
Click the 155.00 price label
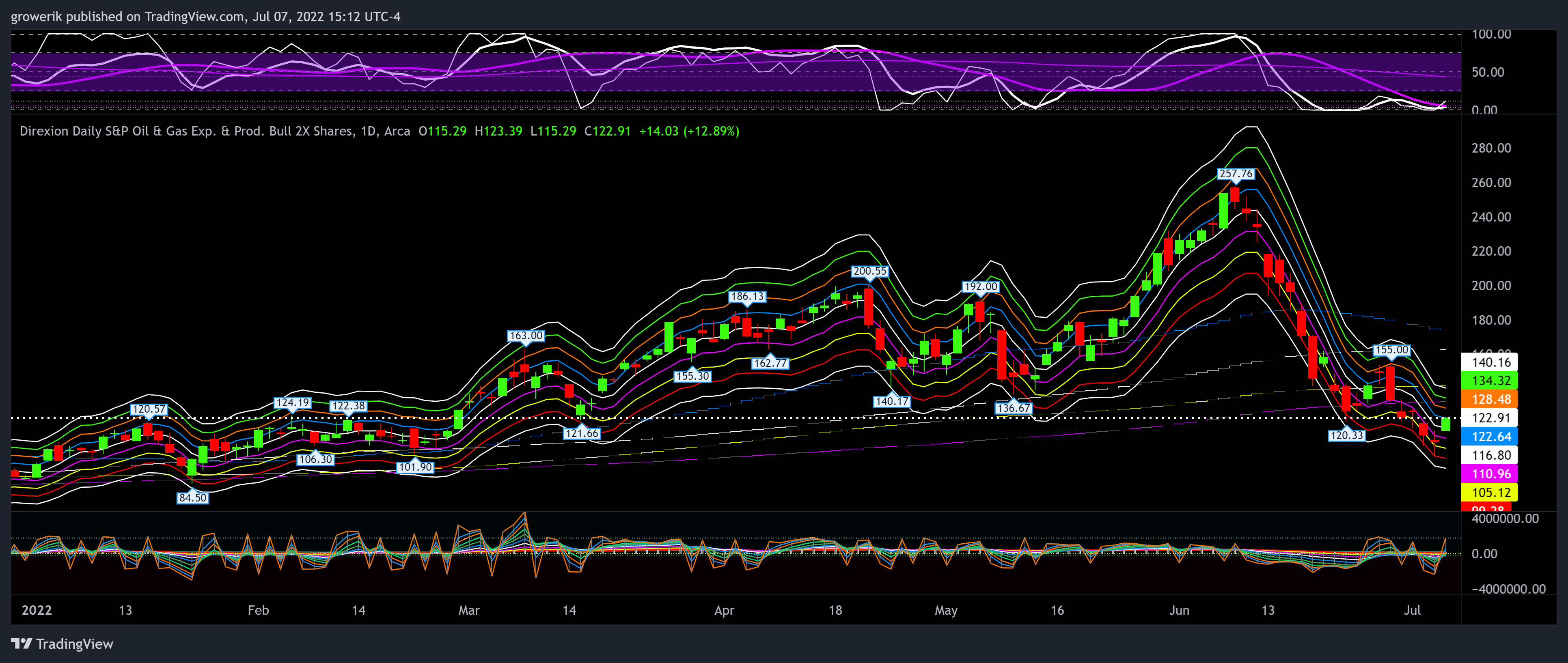[x=1391, y=350]
